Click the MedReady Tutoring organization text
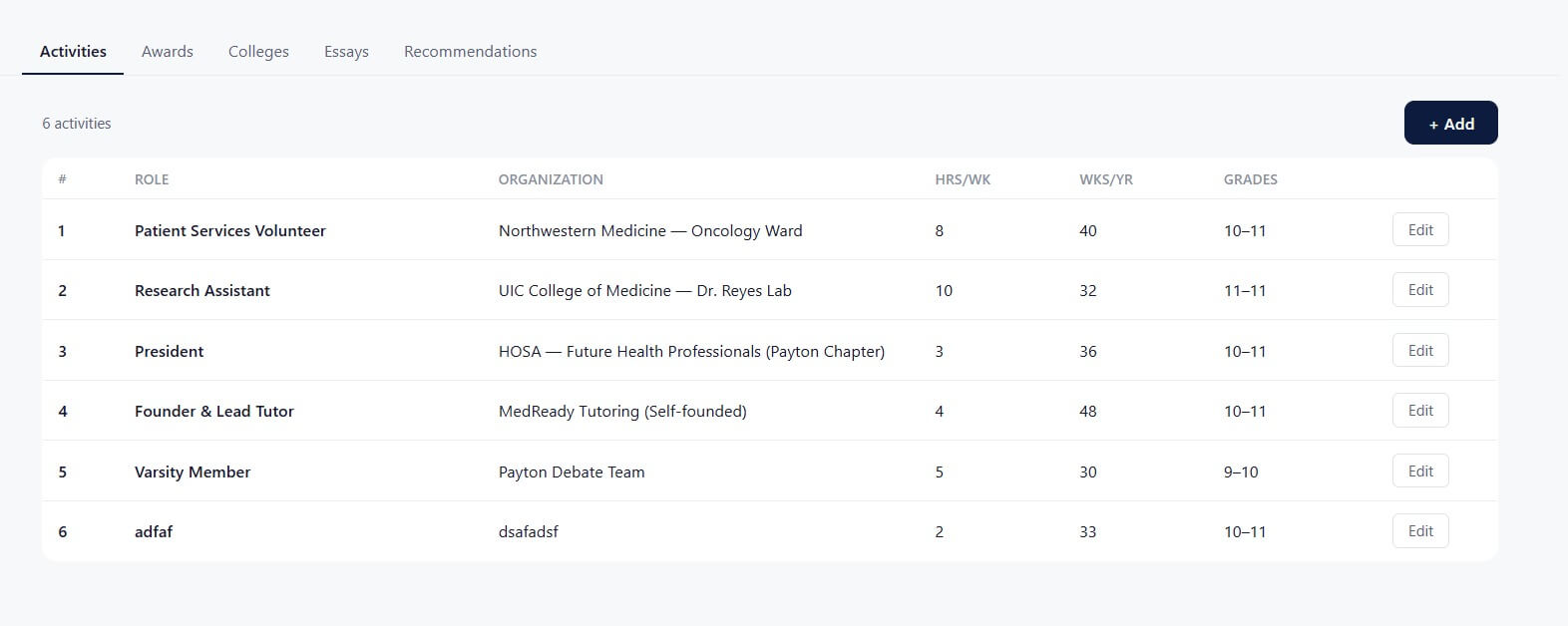 pyautogui.click(x=622, y=412)
